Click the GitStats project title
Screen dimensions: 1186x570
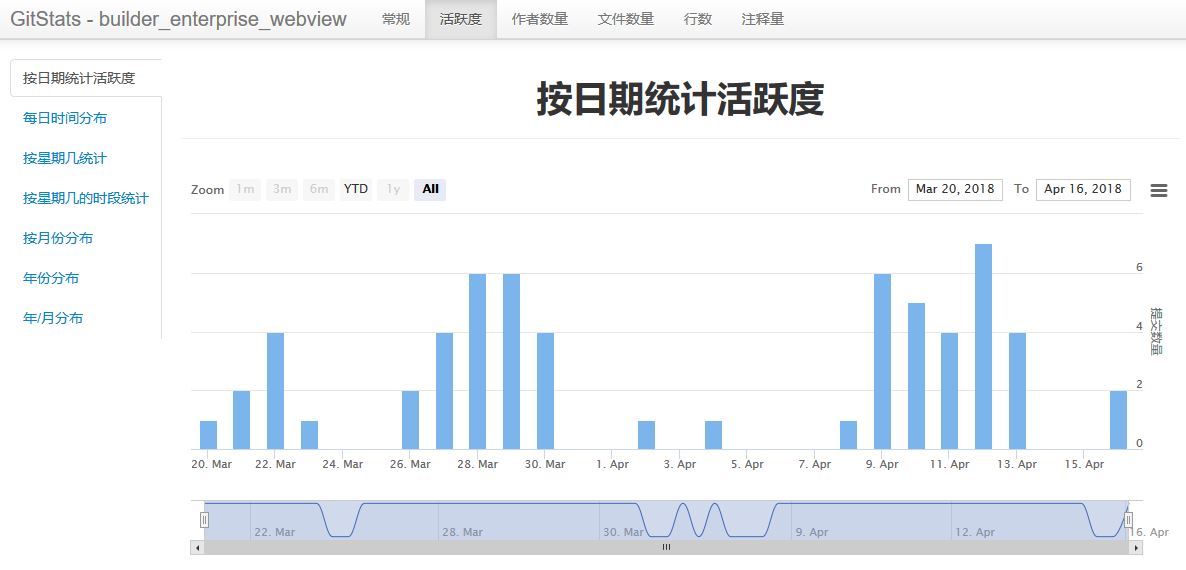(x=178, y=19)
